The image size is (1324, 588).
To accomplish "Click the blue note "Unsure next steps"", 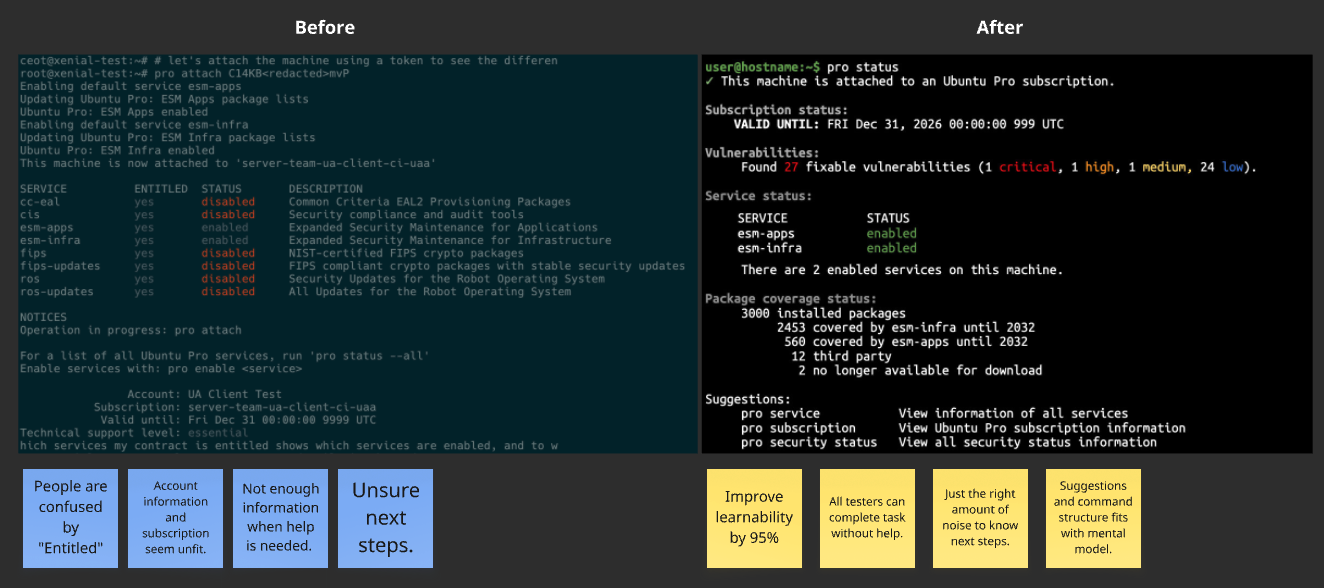I will pyautogui.click(x=386, y=517).
